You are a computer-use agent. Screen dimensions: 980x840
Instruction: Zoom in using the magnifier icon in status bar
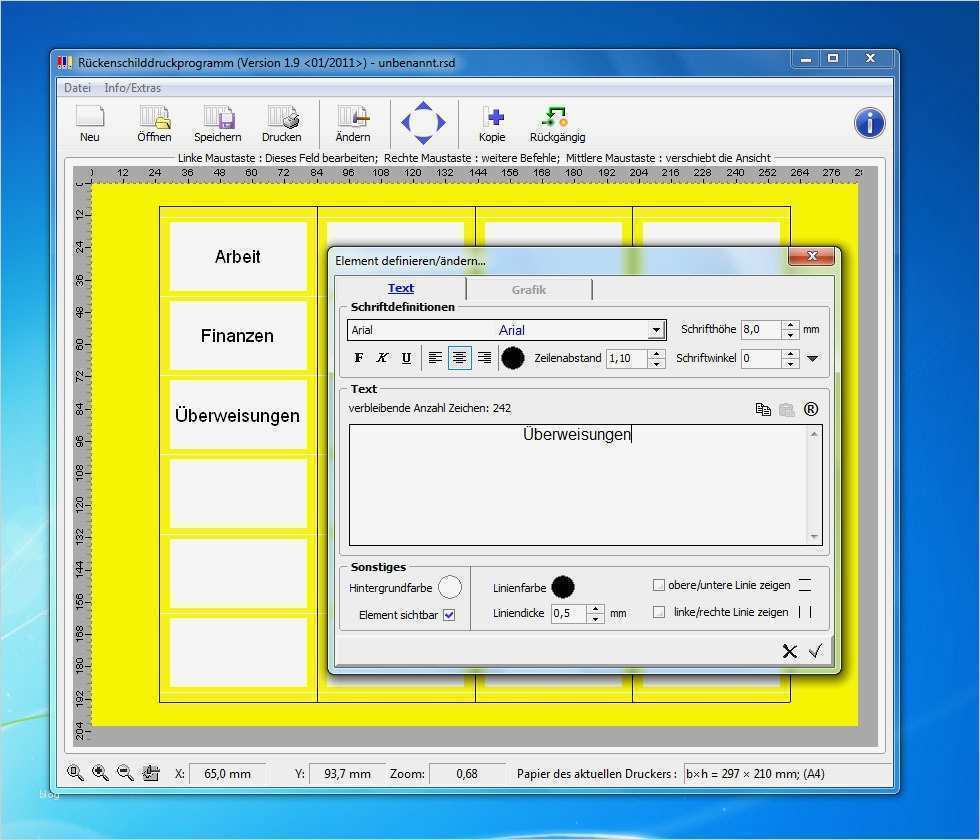[99, 773]
